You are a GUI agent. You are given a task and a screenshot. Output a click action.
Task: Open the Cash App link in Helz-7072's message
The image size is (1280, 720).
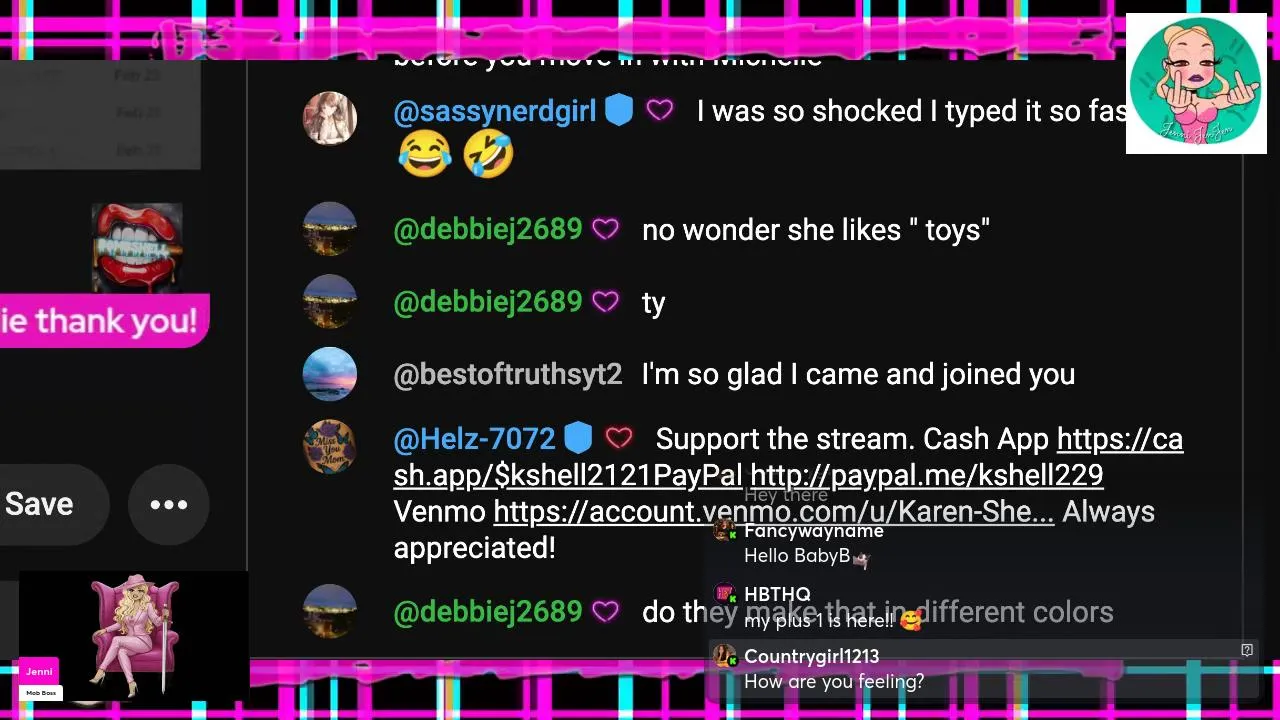click(x=788, y=457)
